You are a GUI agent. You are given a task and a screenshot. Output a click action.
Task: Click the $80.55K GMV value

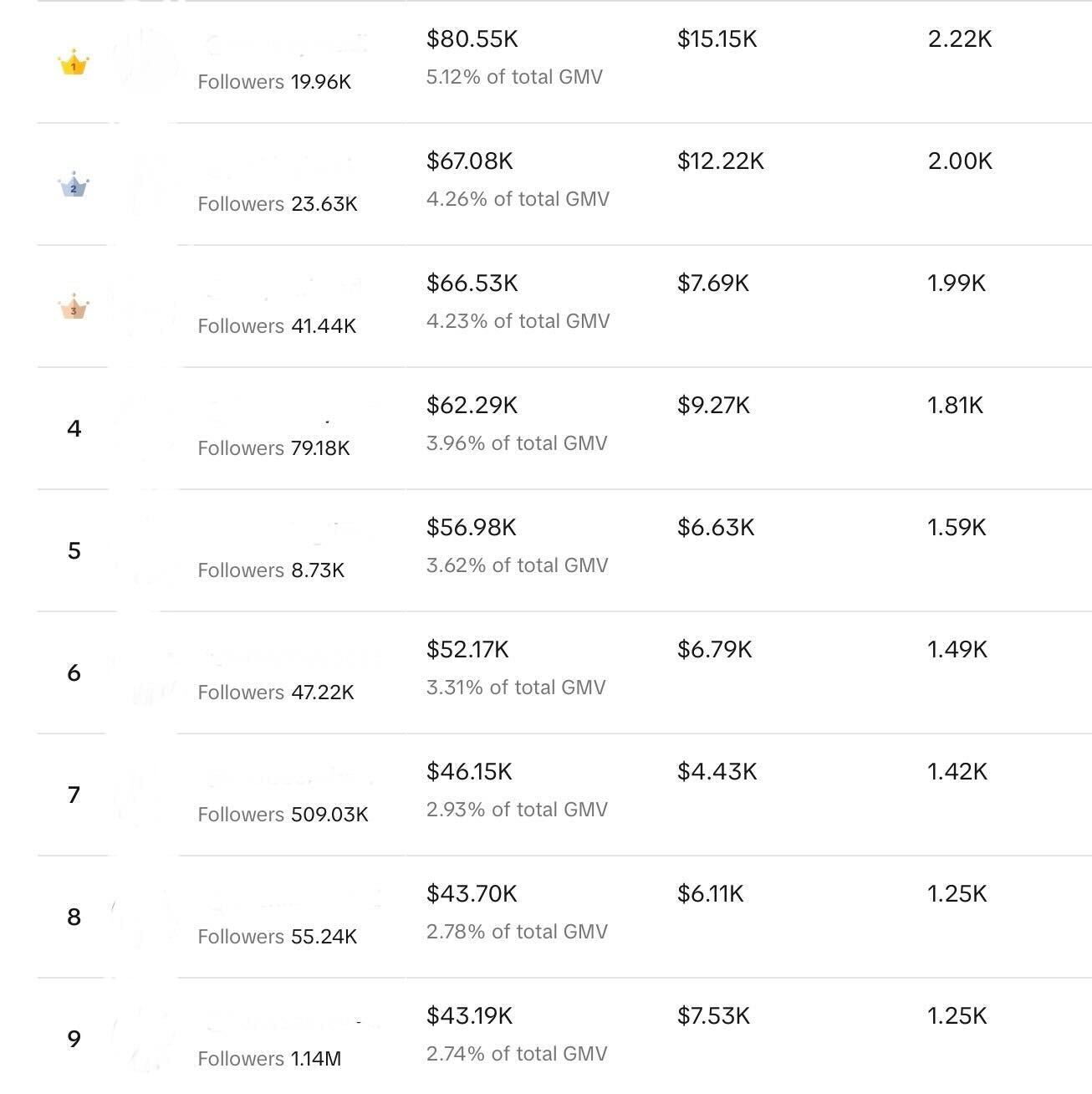point(472,39)
